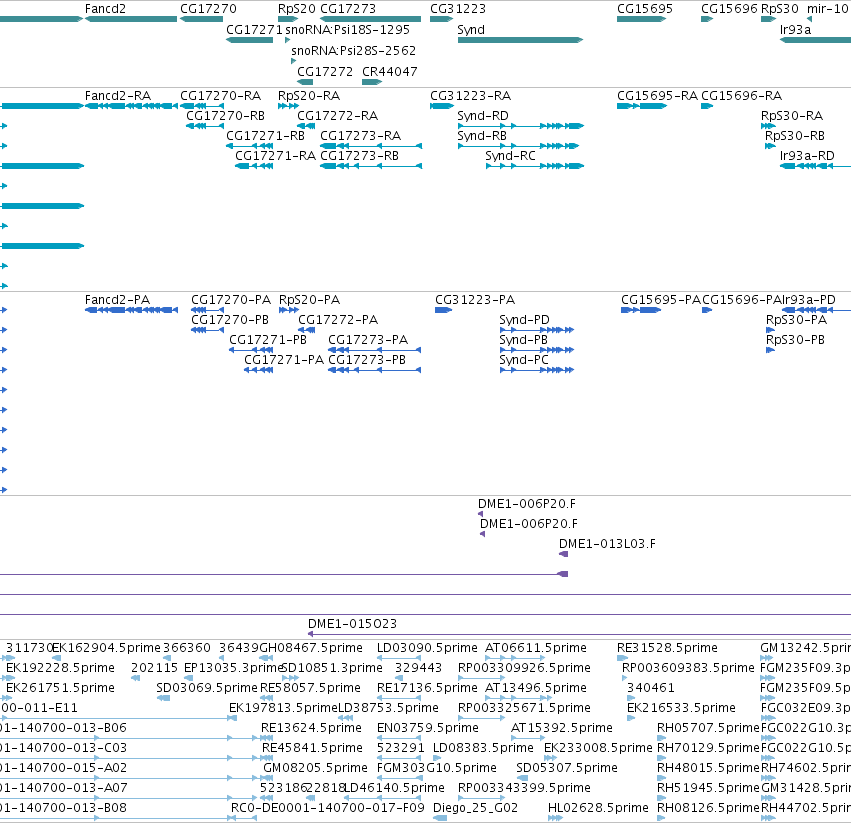
Task: Click the CG15695-RA transcript label
Action: pyautogui.click(x=657, y=96)
